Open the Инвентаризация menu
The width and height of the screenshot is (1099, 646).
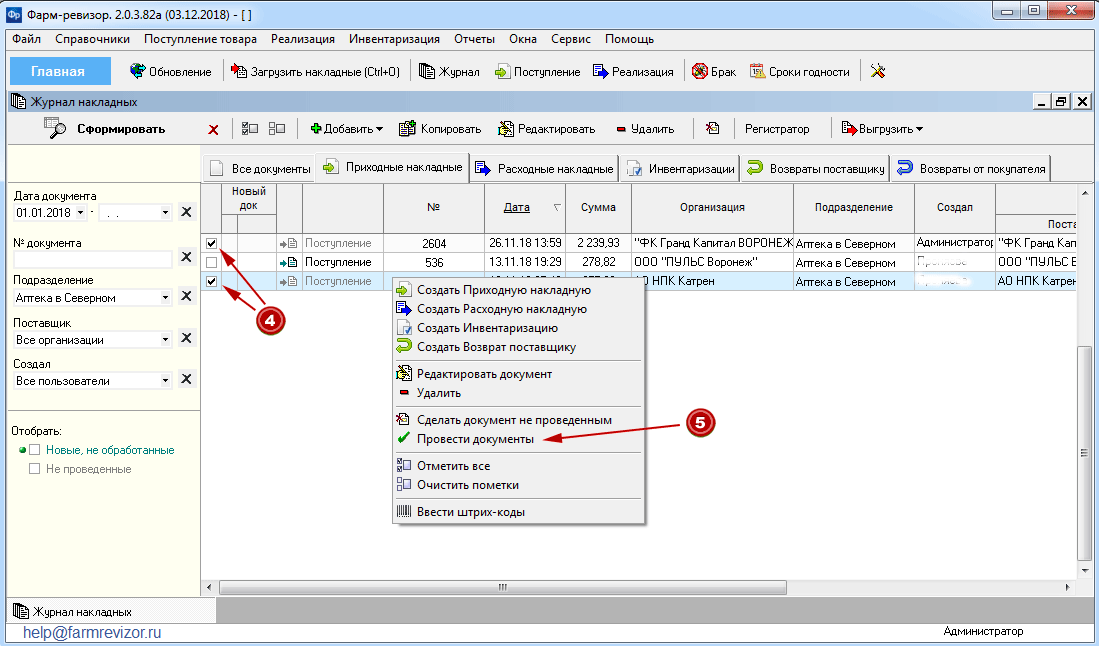(x=395, y=39)
